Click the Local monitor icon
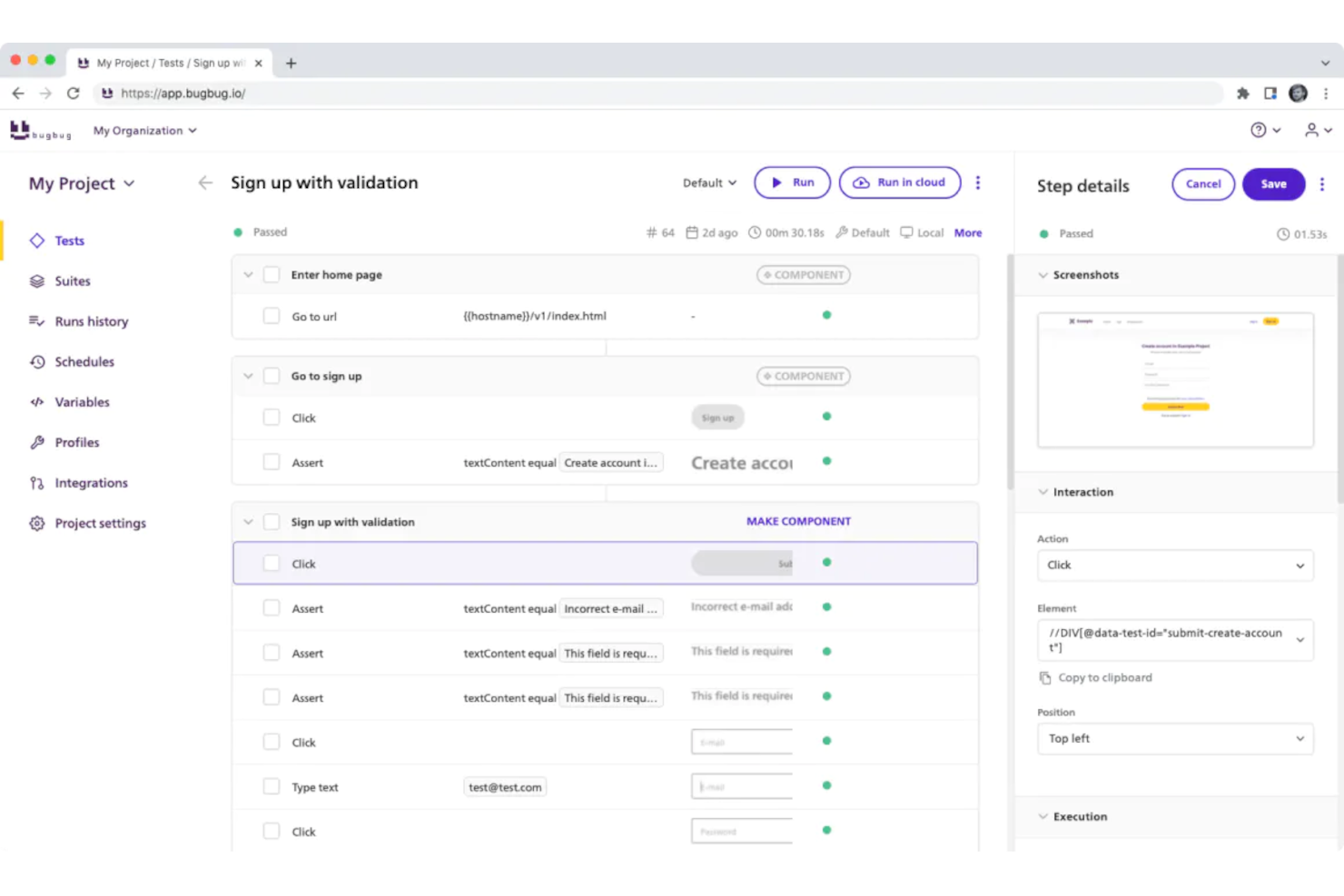Screen dimensions: 1344x896 click(x=906, y=232)
